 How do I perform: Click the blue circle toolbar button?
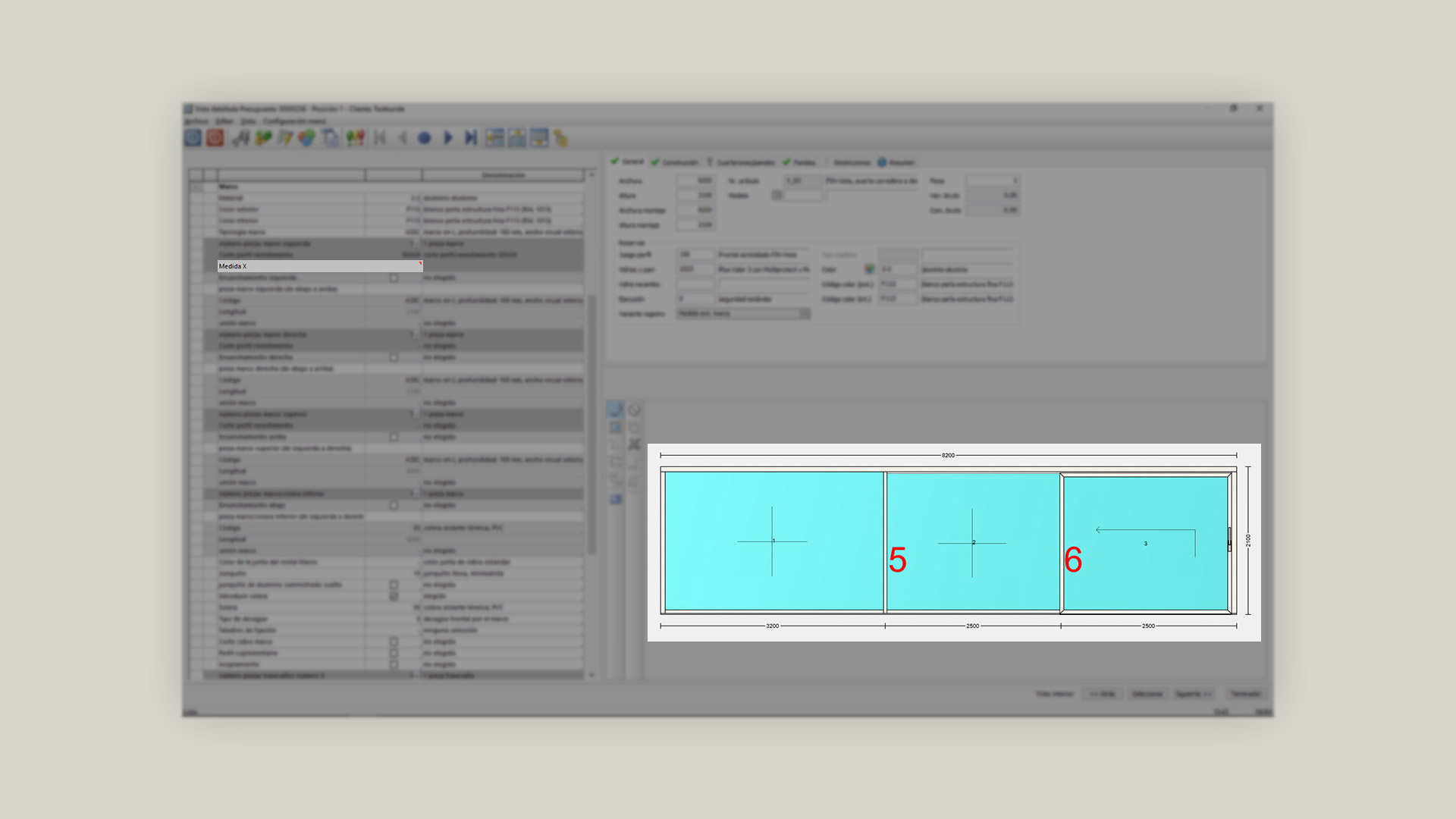pos(425,138)
